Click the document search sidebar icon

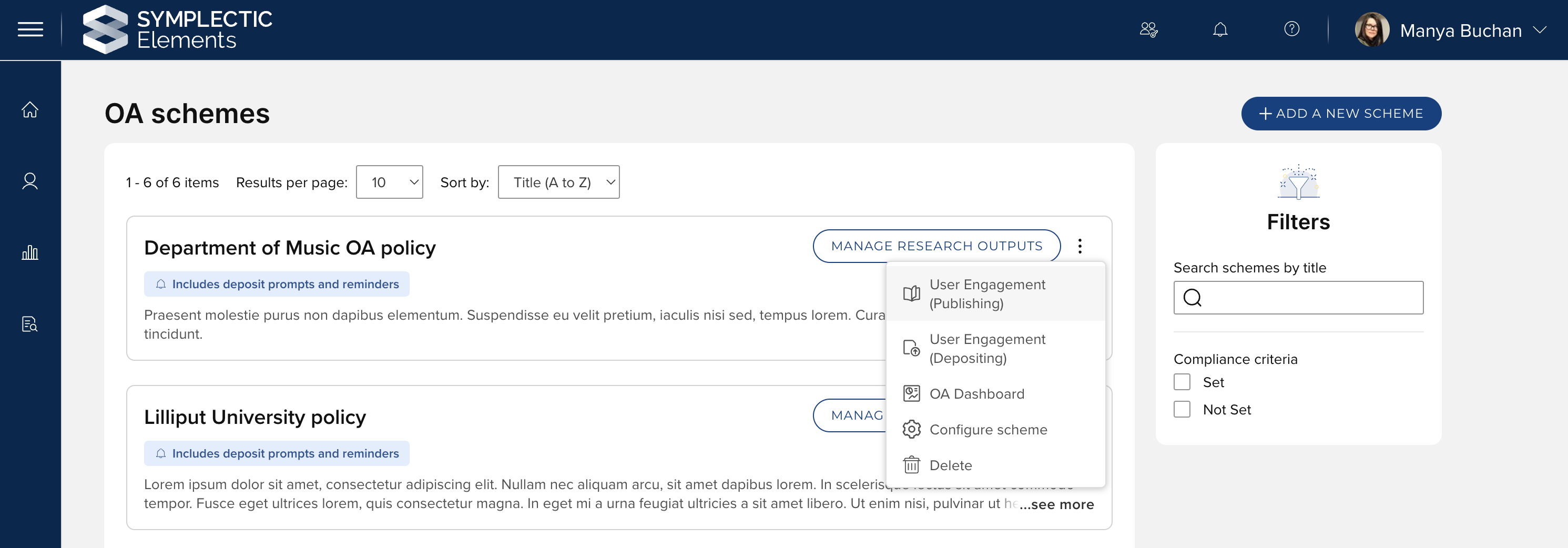pyautogui.click(x=30, y=324)
